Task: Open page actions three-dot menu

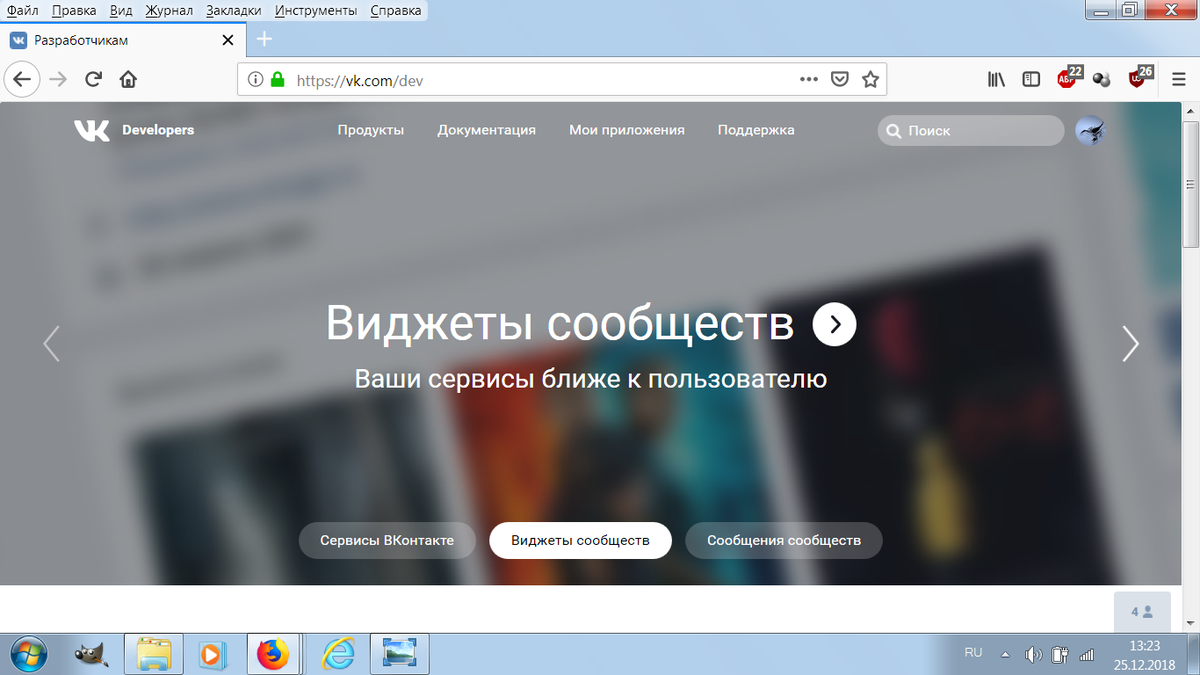Action: (809, 79)
